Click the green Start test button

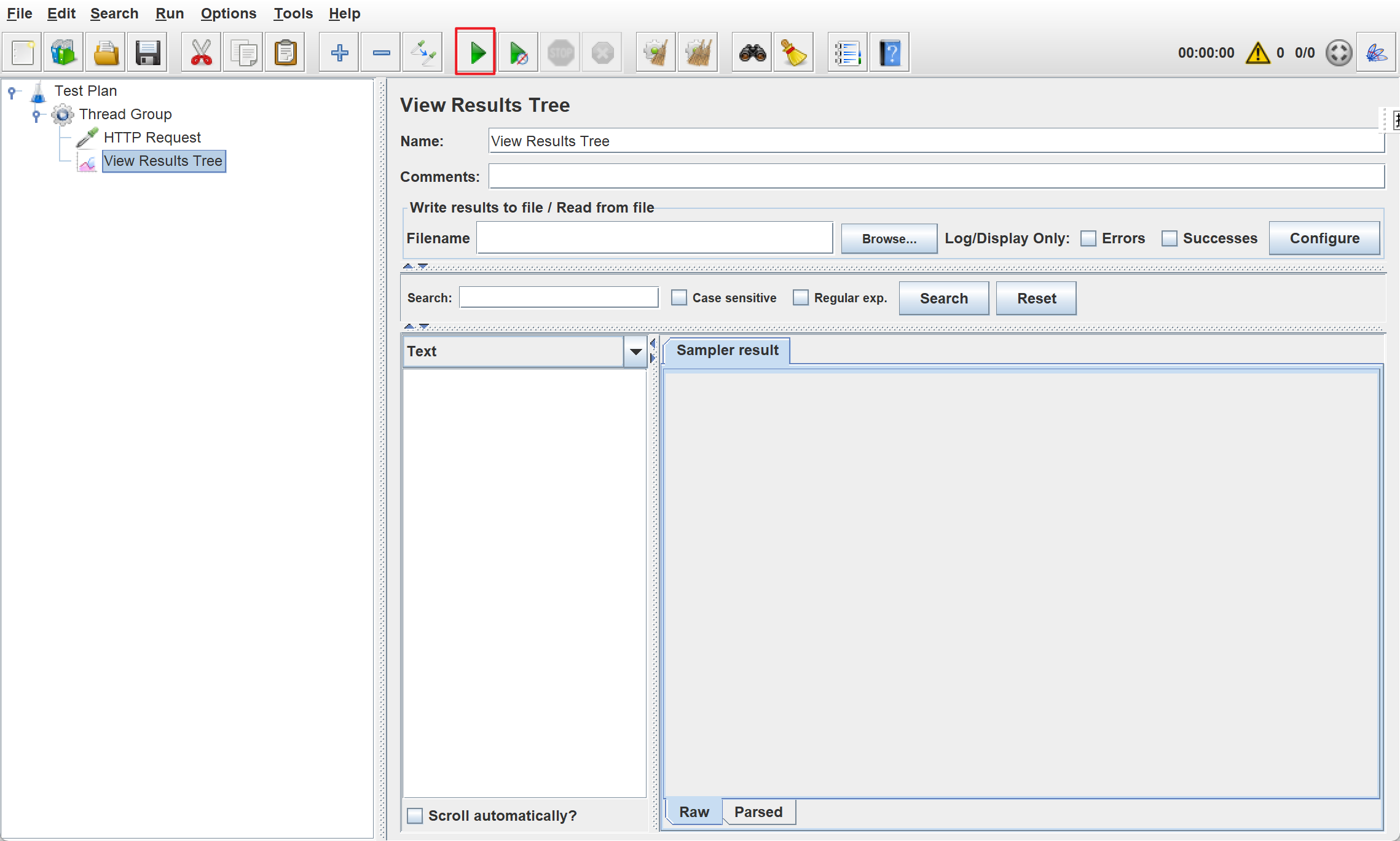click(x=476, y=53)
